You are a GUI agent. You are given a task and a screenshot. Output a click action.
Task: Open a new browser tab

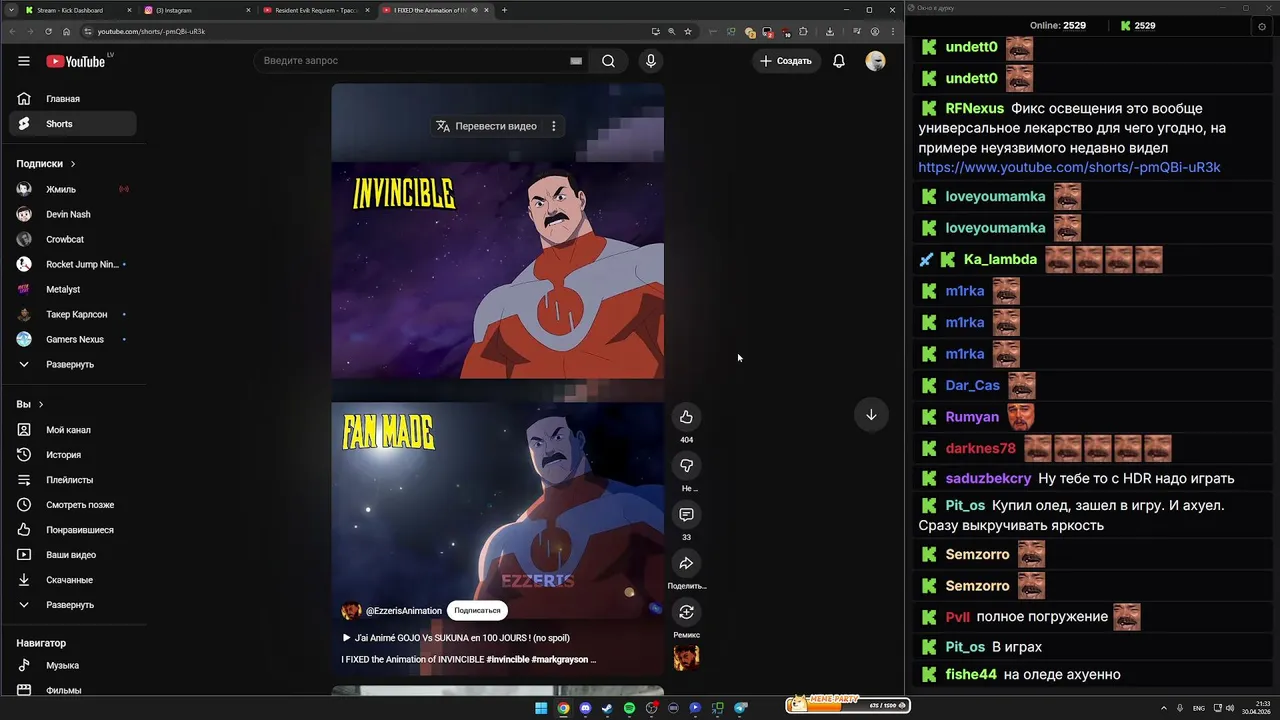[x=504, y=10]
